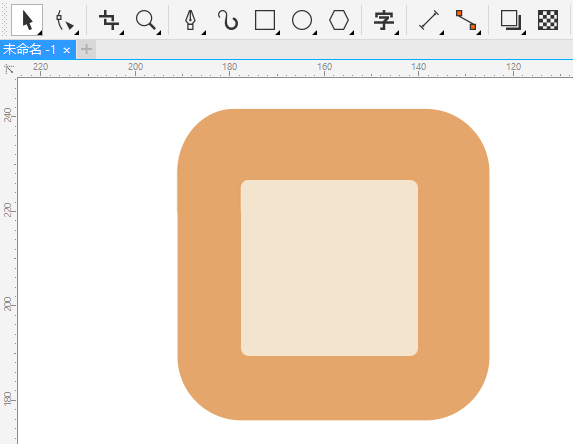This screenshot has width=573, height=444.
Task: Pick the Artistic Media curve tool
Action: (228, 20)
